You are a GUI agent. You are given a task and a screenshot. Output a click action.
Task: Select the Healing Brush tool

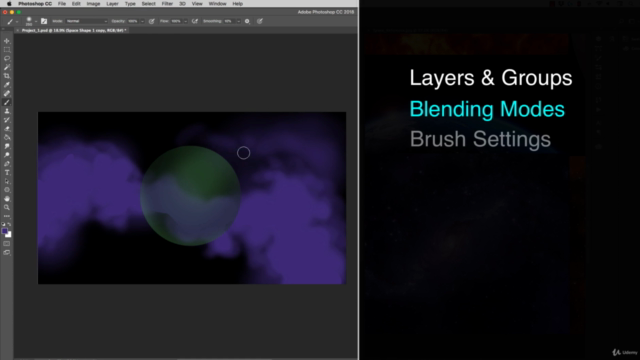click(7, 93)
